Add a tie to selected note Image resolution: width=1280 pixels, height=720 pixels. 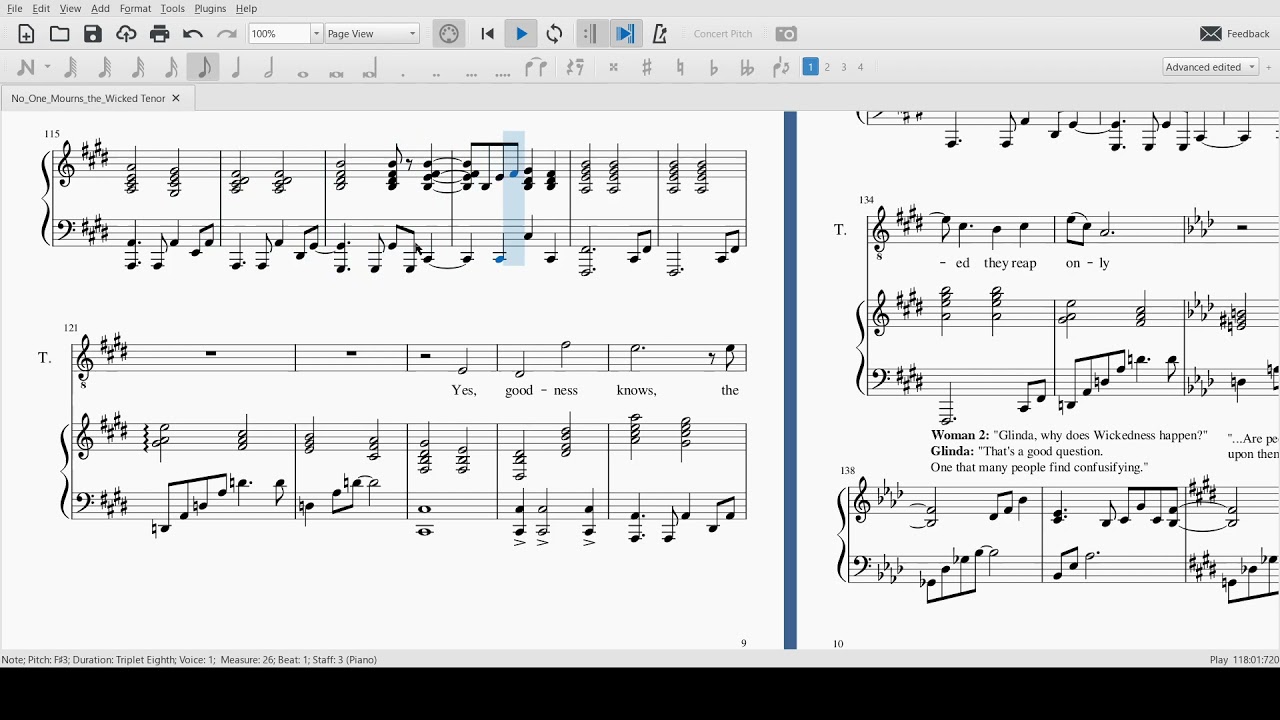coord(537,67)
